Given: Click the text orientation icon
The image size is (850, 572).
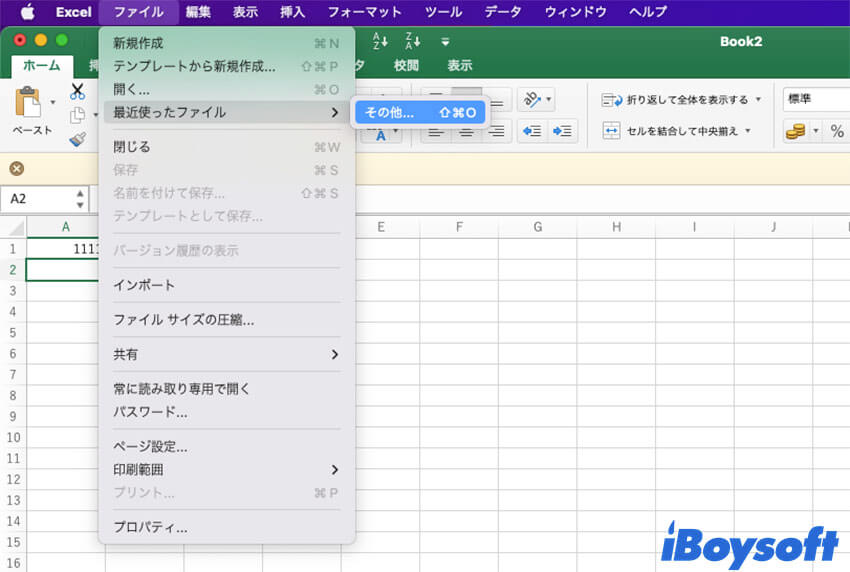Looking at the screenshot, I should [x=531, y=99].
